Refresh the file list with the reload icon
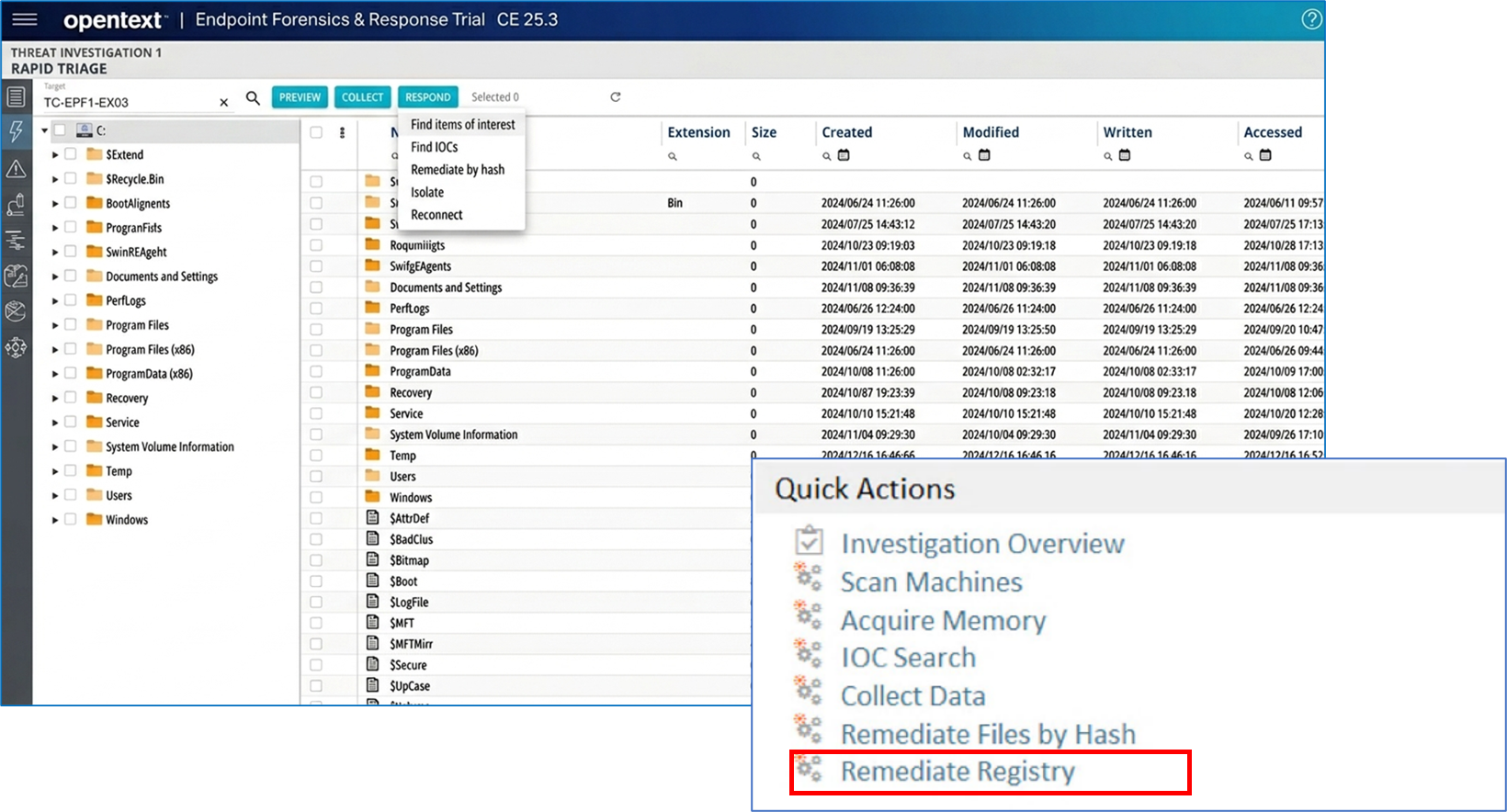1507x812 pixels. point(616,96)
